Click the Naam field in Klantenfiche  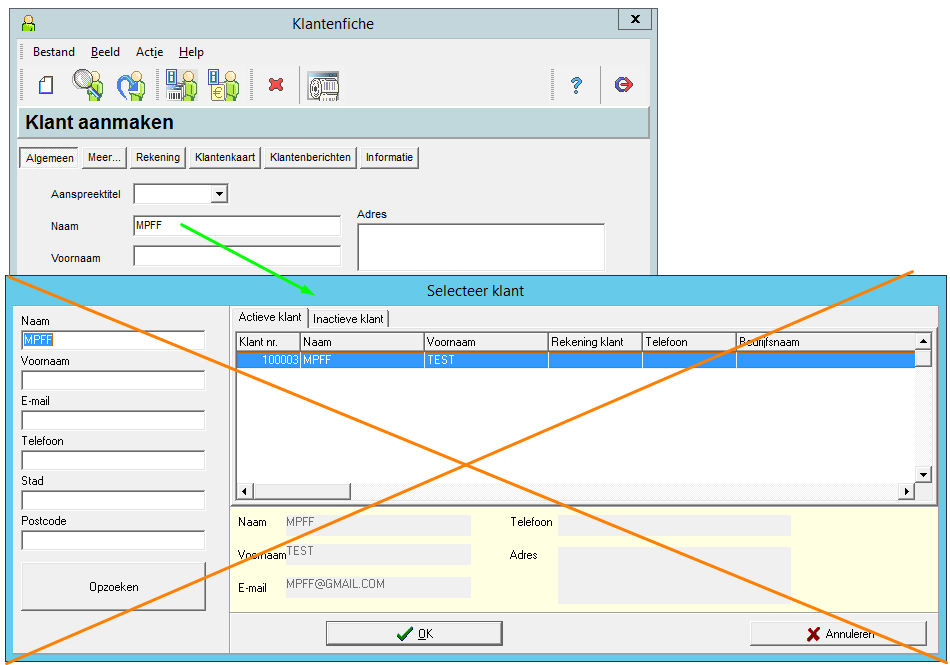tap(237, 226)
